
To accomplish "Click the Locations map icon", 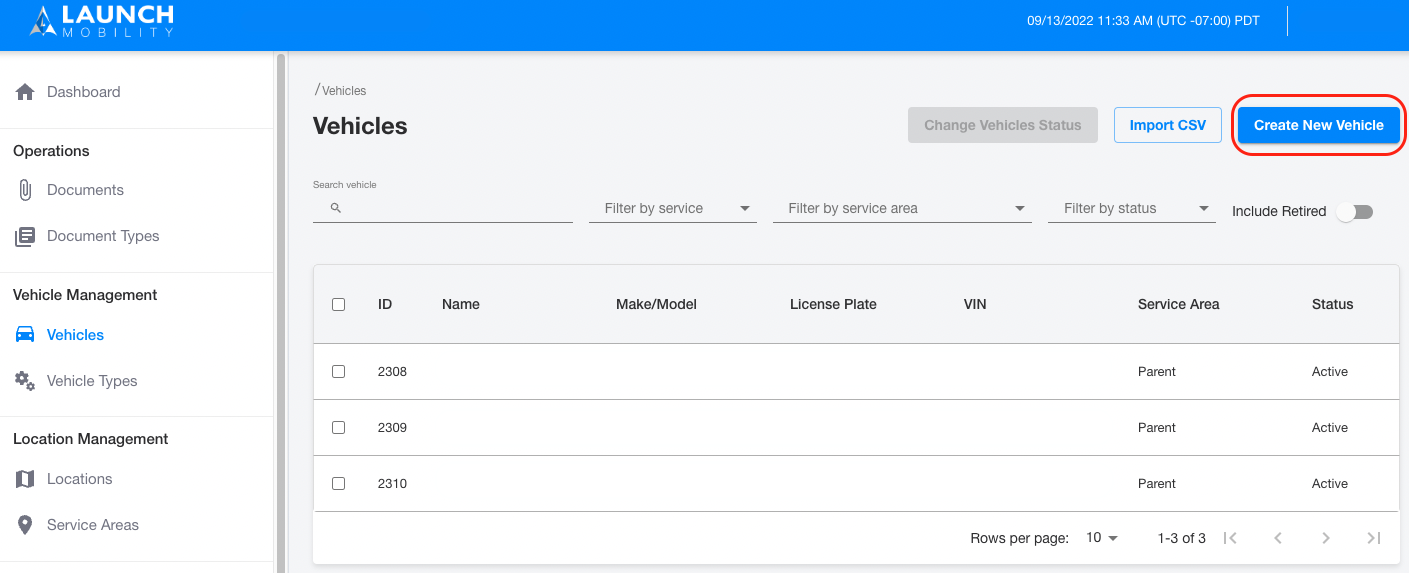I will point(25,479).
